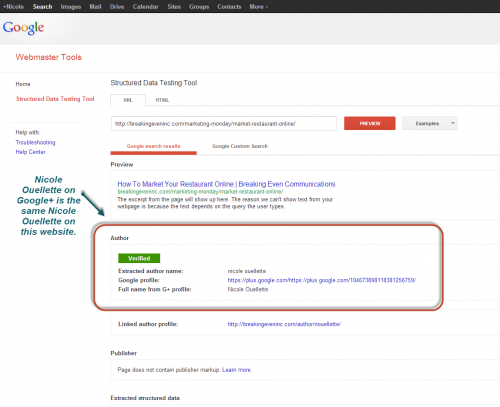Image resolution: width=500 pixels, height=407 pixels.
Task: Open the Examples dropdown
Action: [x=430, y=123]
